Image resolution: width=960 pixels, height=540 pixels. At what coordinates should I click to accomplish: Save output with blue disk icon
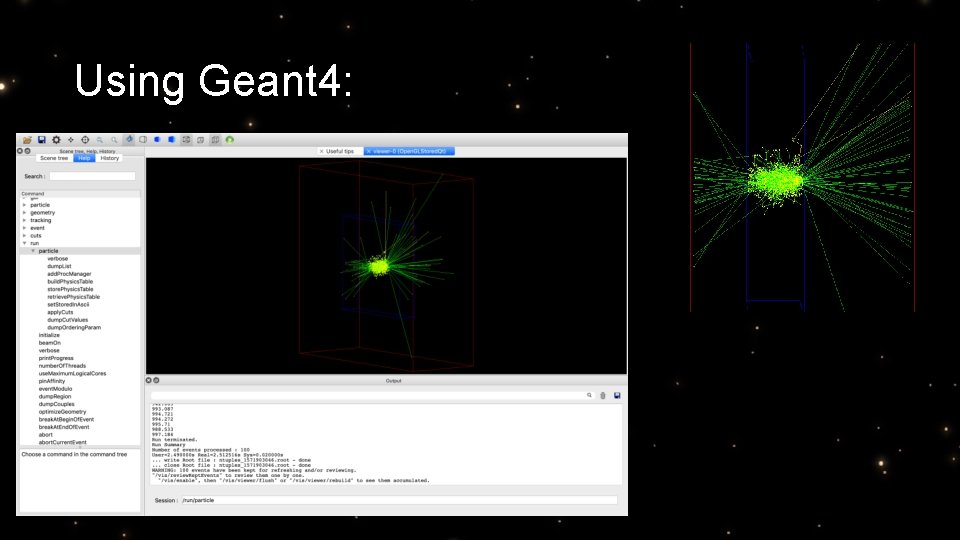click(617, 396)
